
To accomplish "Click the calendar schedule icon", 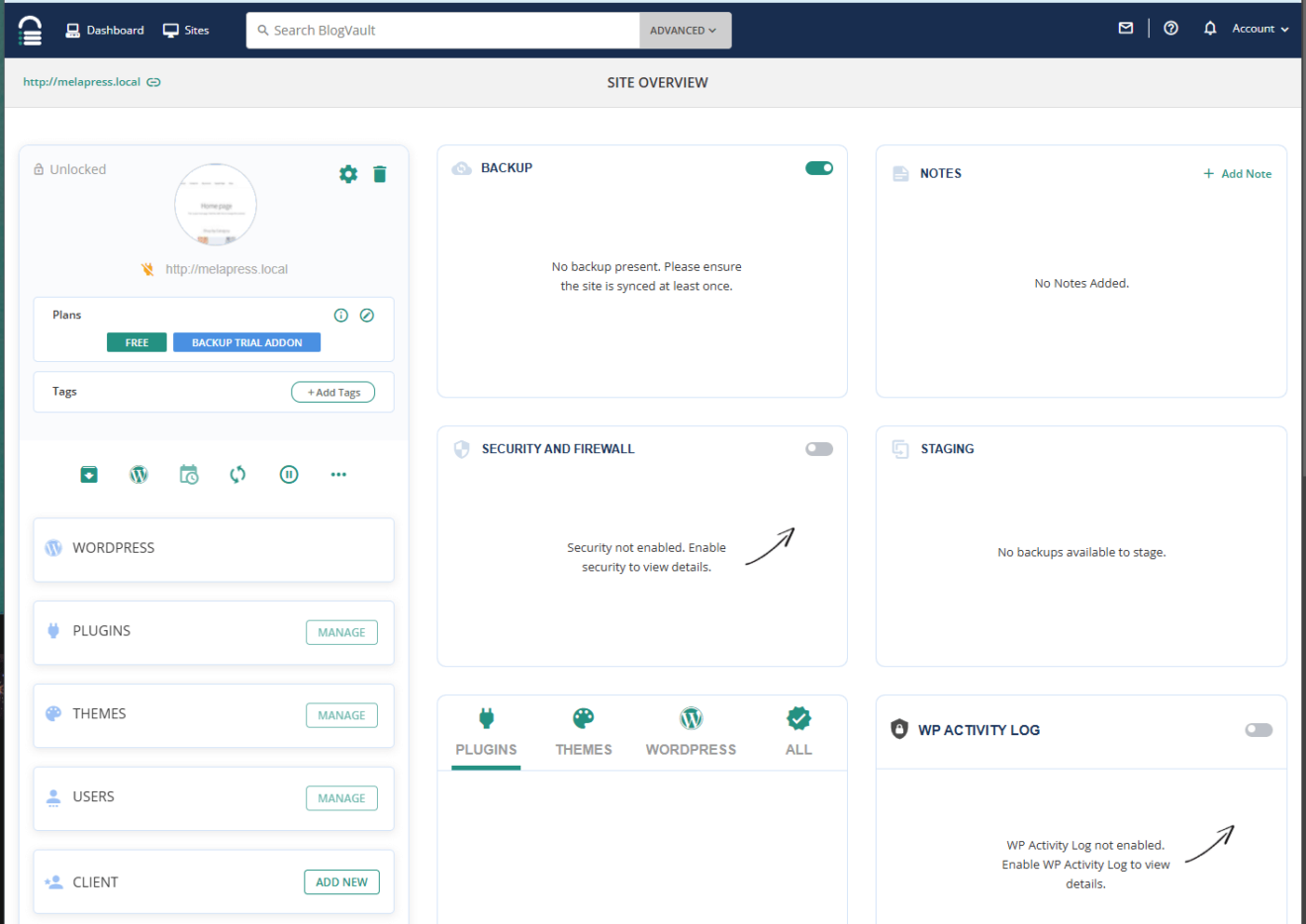I will tap(189, 475).
